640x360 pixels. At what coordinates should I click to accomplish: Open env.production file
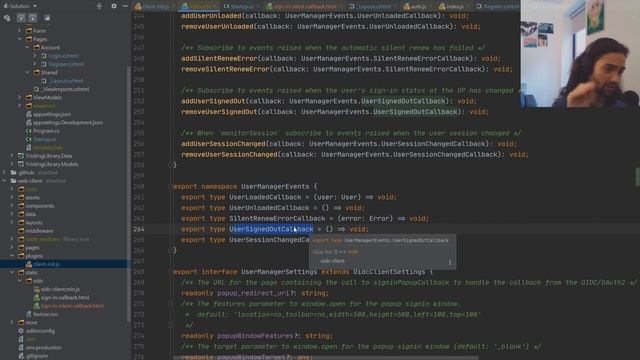[43, 347]
